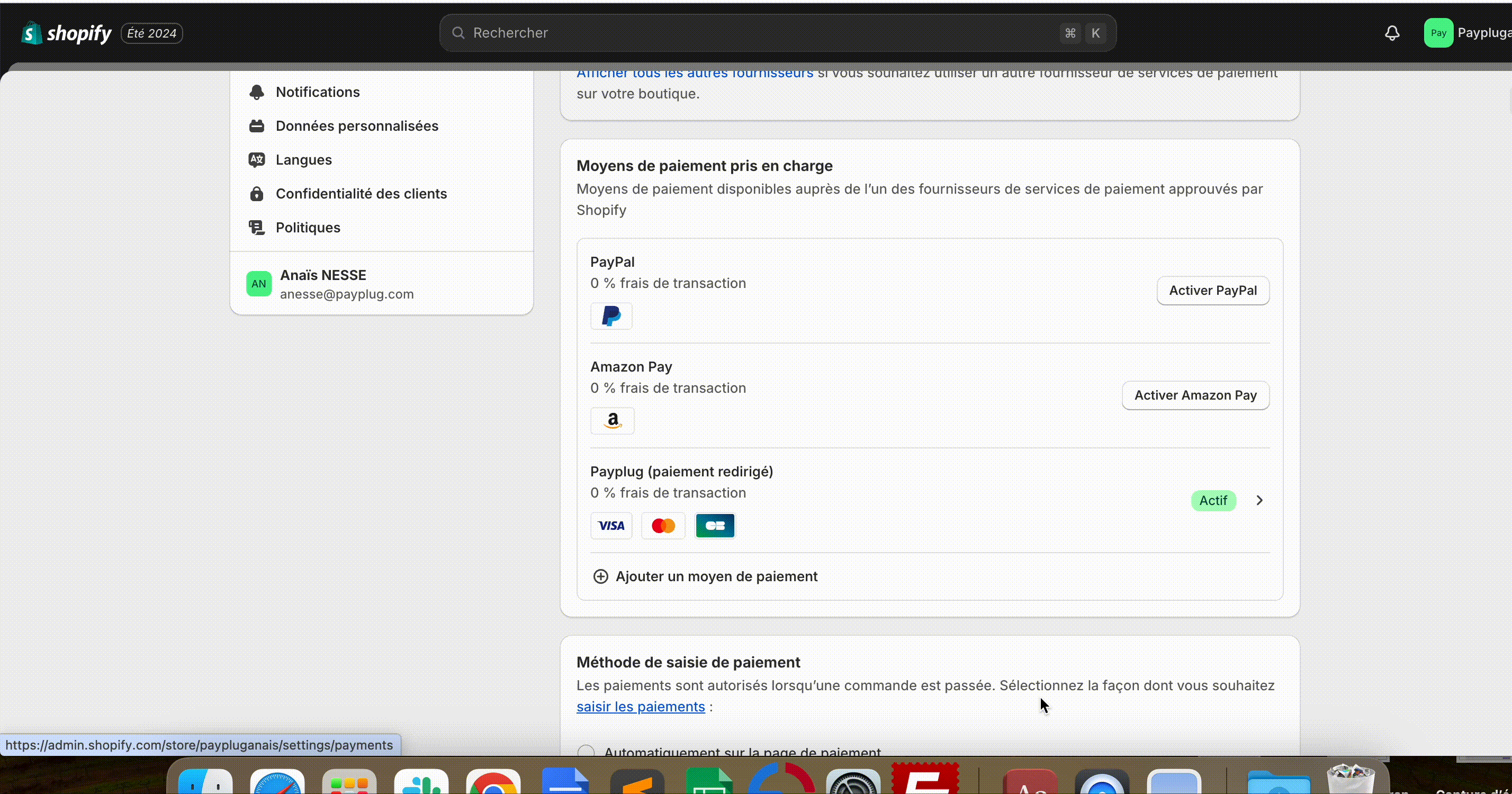Click the plus circle icon beside Ajouter
Image resolution: width=1512 pixels, height=794 pixels.
(600, 576)
